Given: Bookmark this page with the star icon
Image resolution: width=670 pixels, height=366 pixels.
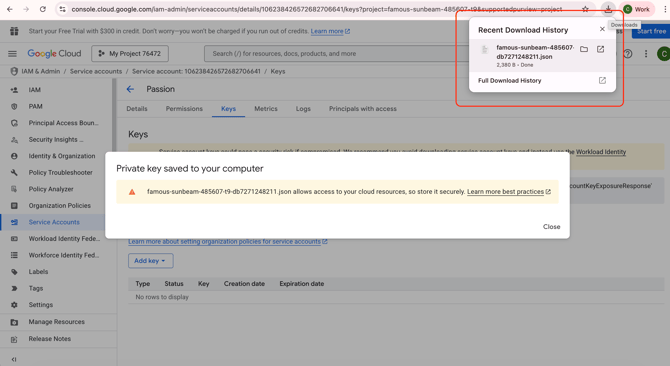Looking at the screenshot, I should (x=585, y=9).
